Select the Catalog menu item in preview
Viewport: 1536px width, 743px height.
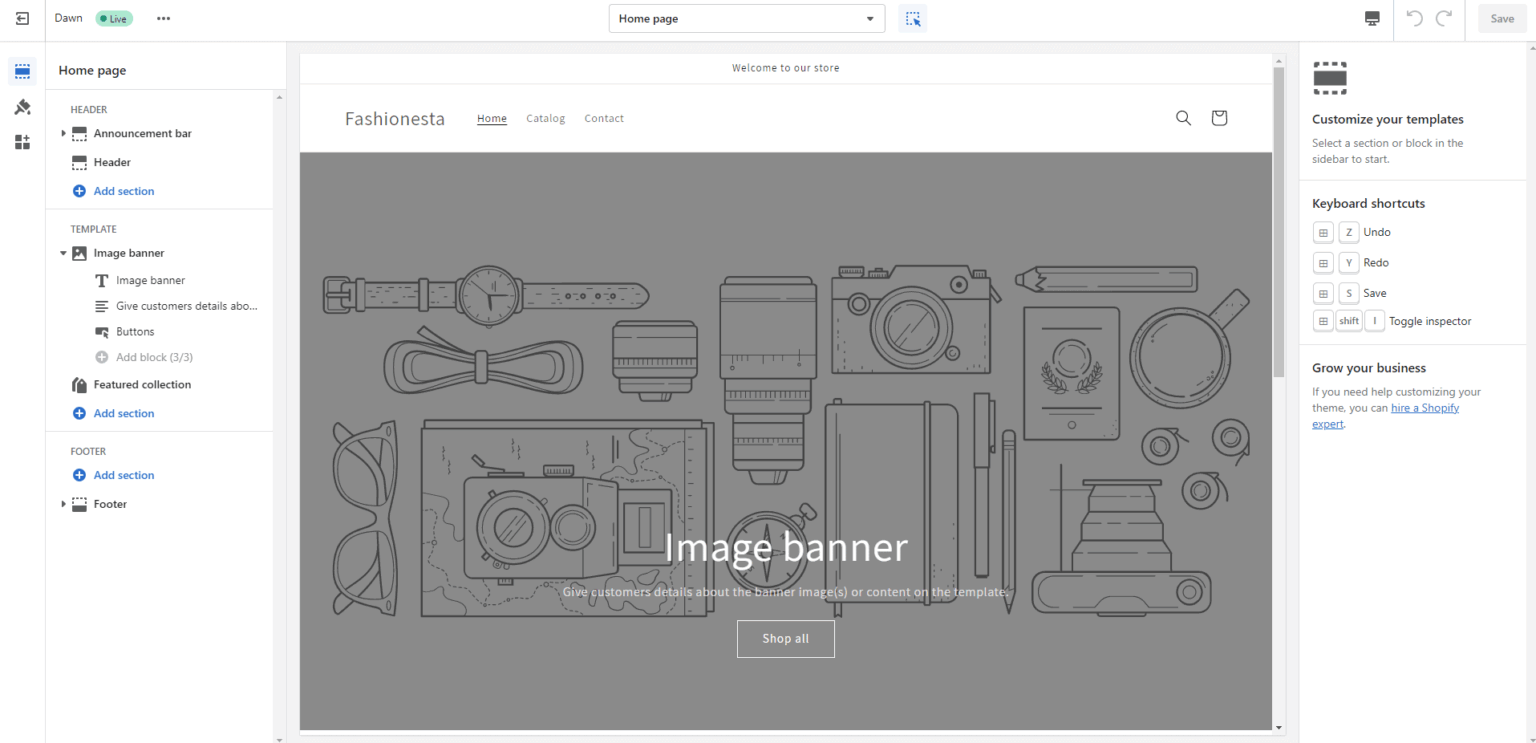[545, 118]
